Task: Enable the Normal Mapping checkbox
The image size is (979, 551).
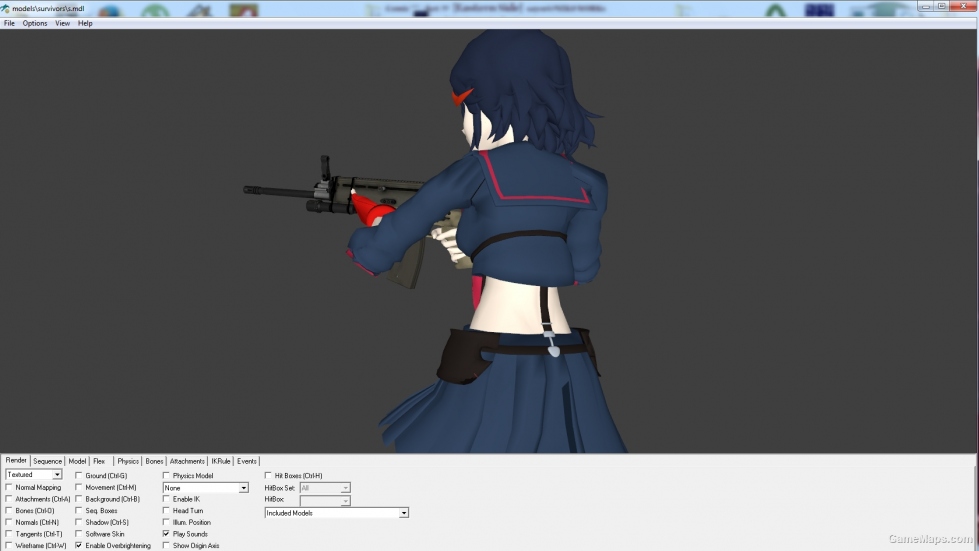Action: coord(9,487)
